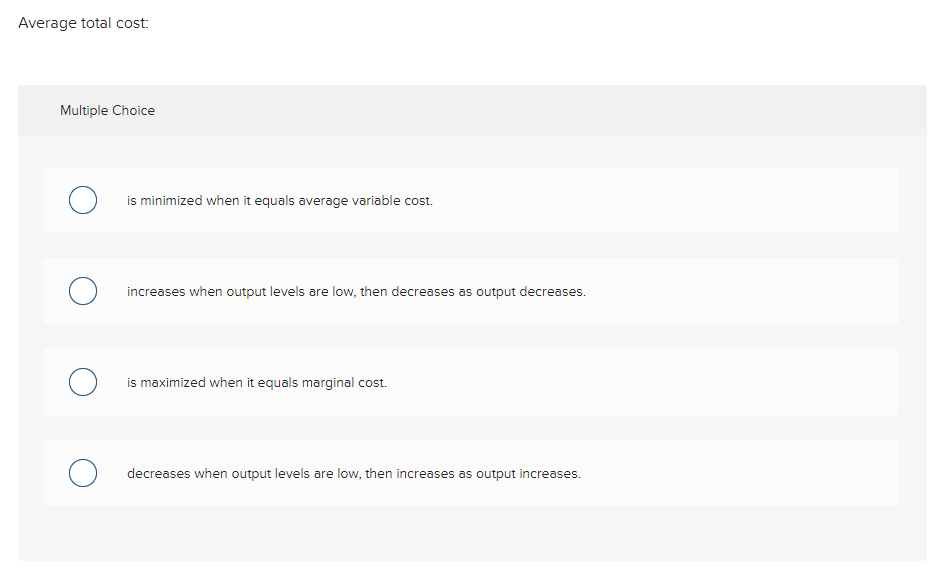Viewport: 946px width, 576px height.
Task: Click the Multiple Choice header bar
Action: coord(473,110)
